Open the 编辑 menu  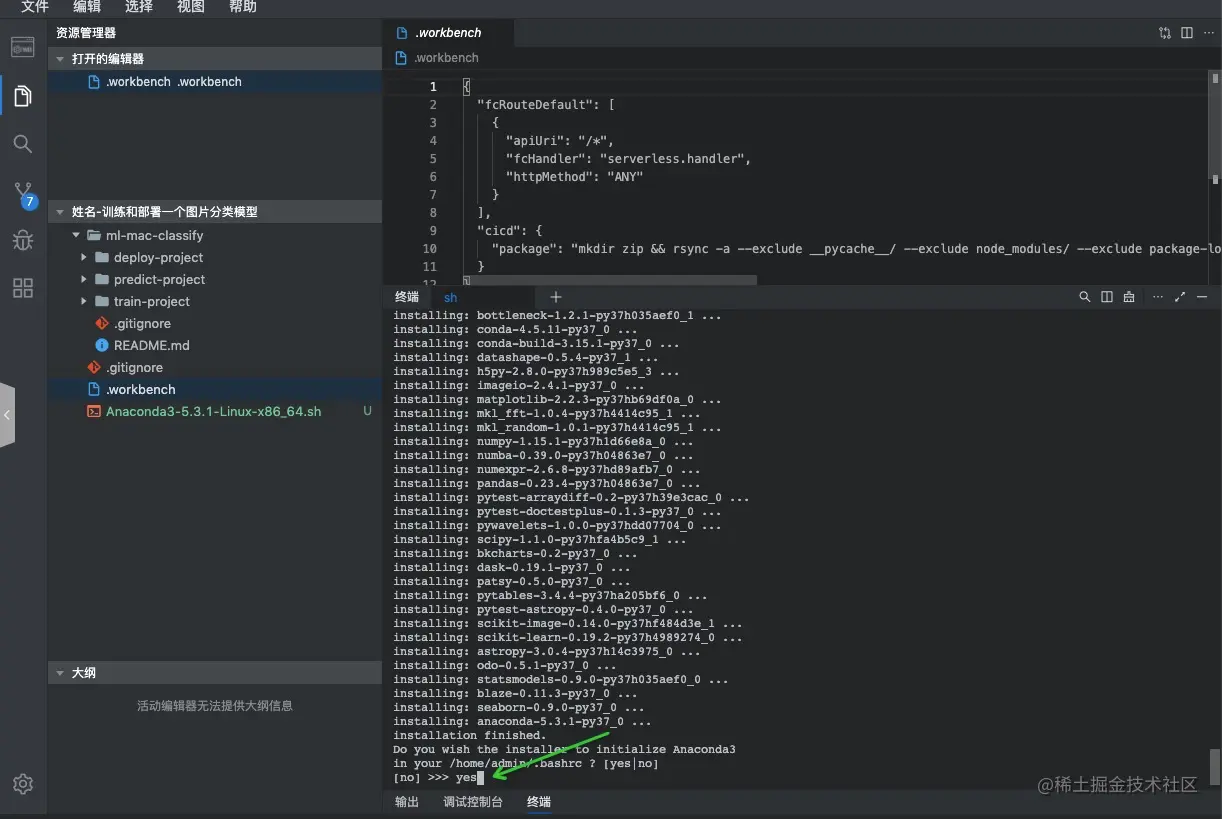[87, 7]
